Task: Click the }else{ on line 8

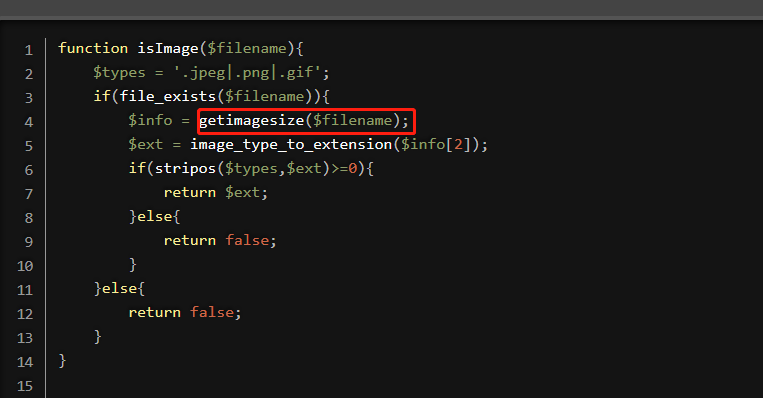Action: tap(155, 217)
